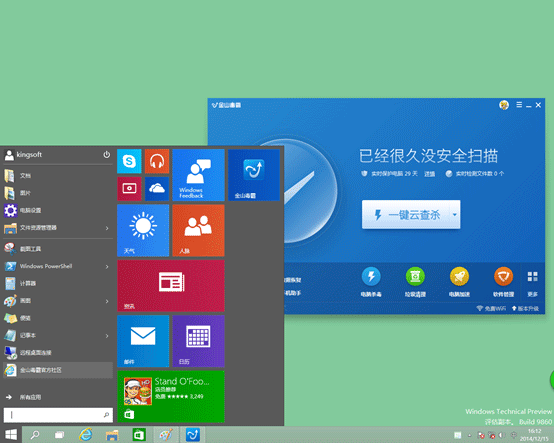The image size is (554, 443).
Task: Switch to 金山毒霸 on the taskbar
Action: 193,435
